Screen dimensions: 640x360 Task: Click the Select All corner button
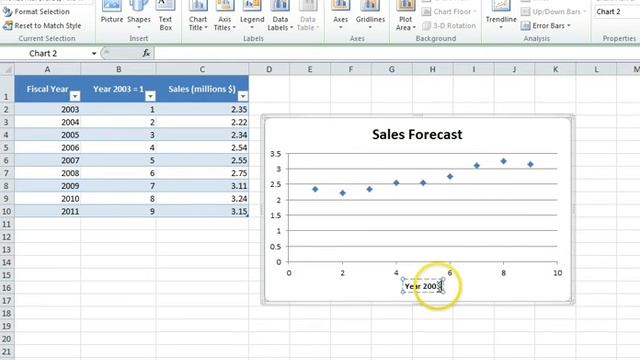tap(7, 69)
